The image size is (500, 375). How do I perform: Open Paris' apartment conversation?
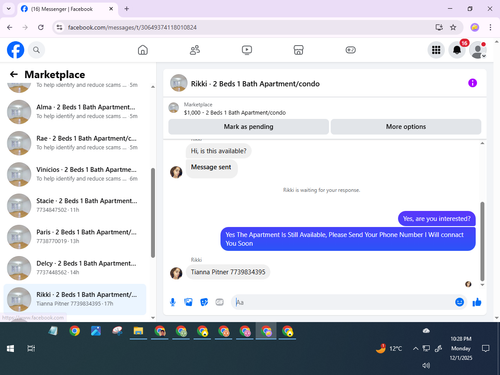coord(75,236)
